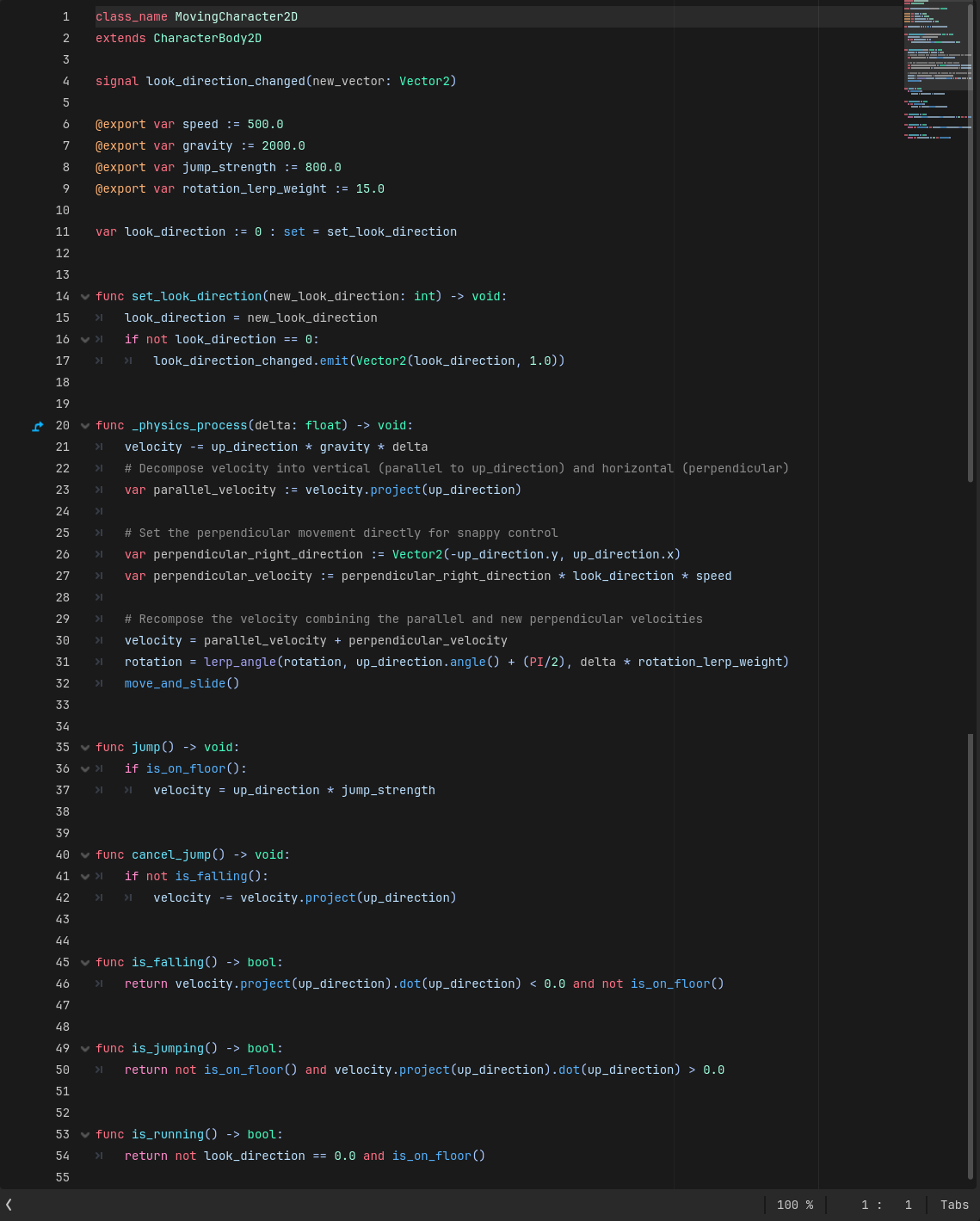This screenshot has height=1221, width=980.
Task: Click the speed value 500.0
Action: coord(265,124)
